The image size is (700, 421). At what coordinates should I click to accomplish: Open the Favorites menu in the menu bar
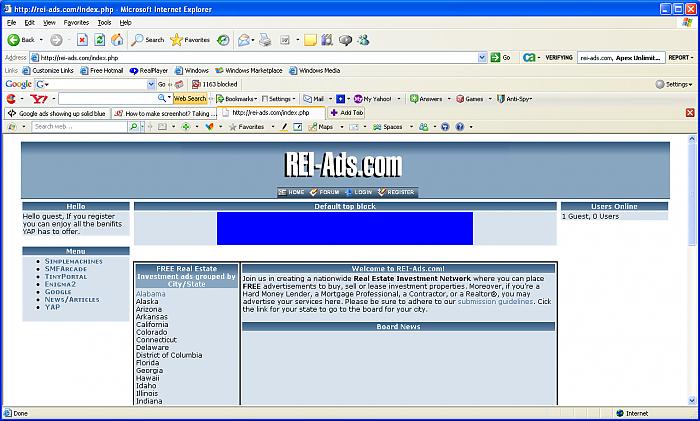pyautogui.click(x=76, y=22)
